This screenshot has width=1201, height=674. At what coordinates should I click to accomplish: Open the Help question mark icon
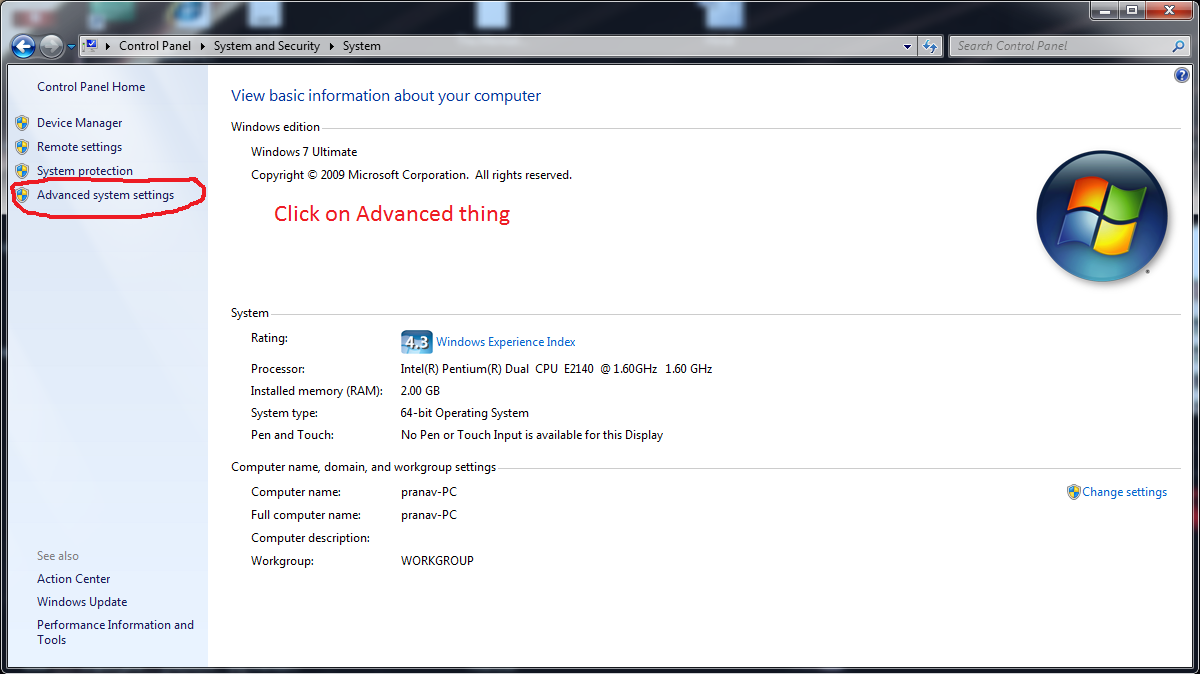tap(1182, 75)
